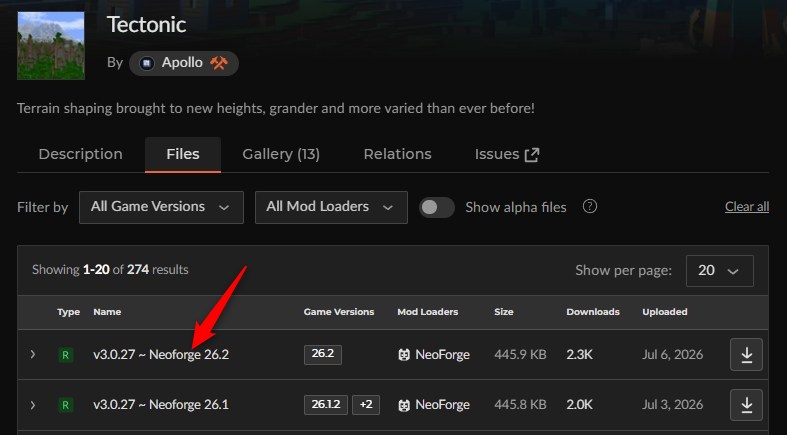Switch to the Gallery (13) tab

tap(281, 154)
